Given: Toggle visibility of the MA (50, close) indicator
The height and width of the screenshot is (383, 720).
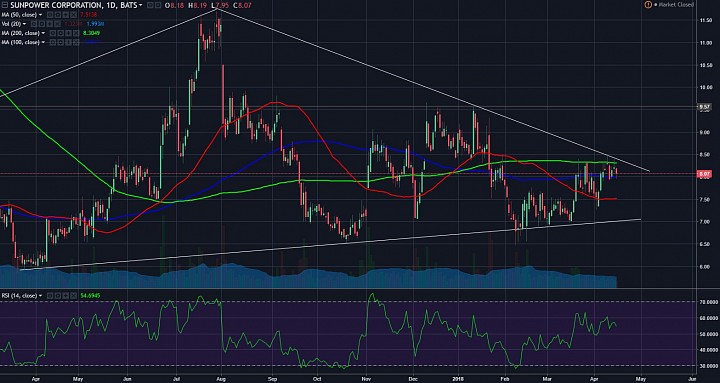Looking at the screenshot, I should click(50, 15).
